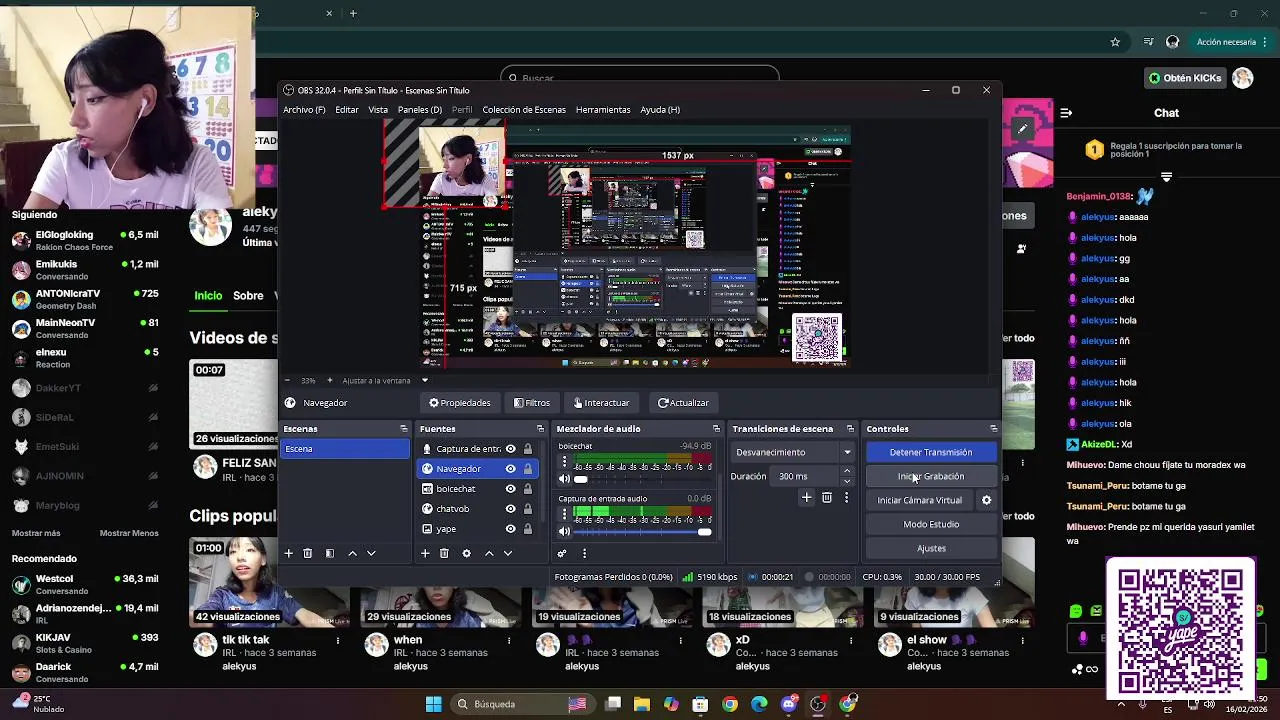Open the Vista menu

pyautogui.click(x=378, y=110)
